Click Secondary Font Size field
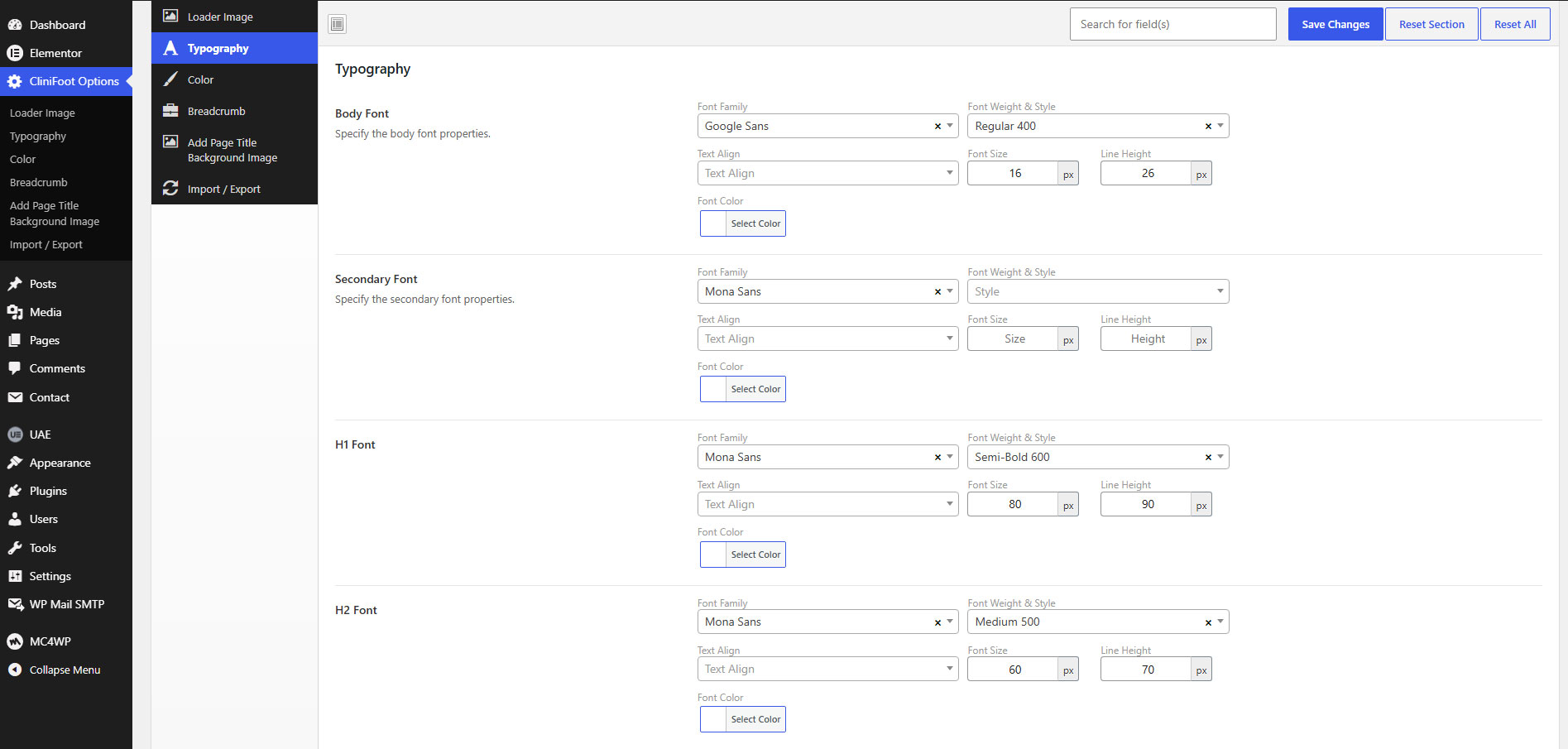This screenshot has width=1568, height=749. point(1014,338)
